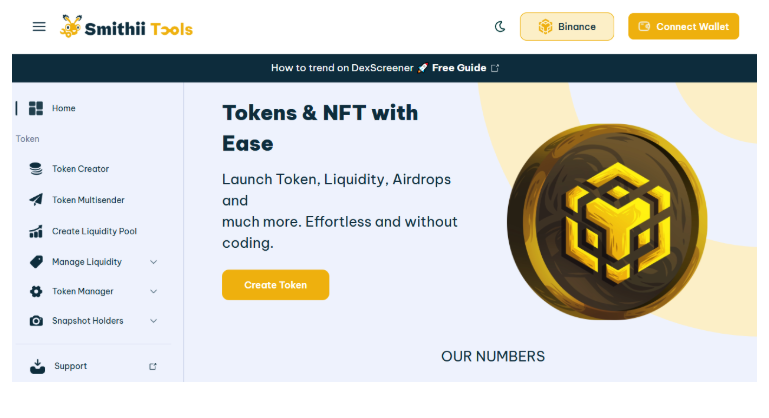Click the Manage Liquidity tag icon
The width and height of the screenshot is (769, 418).
pyautogui.click(x=36, y=262)
